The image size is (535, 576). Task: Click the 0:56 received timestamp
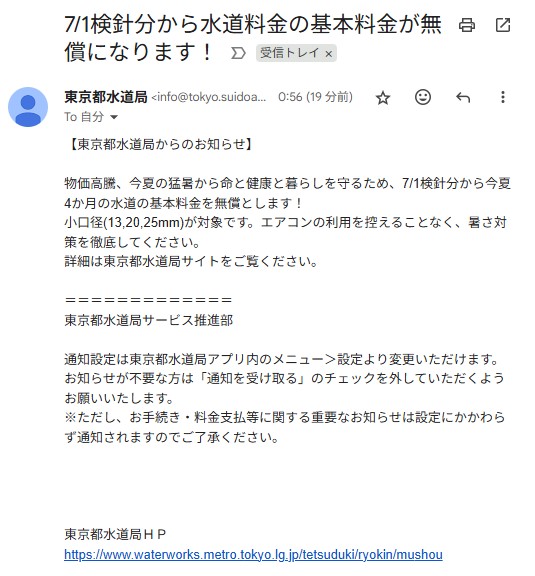(x=315, y=97)
